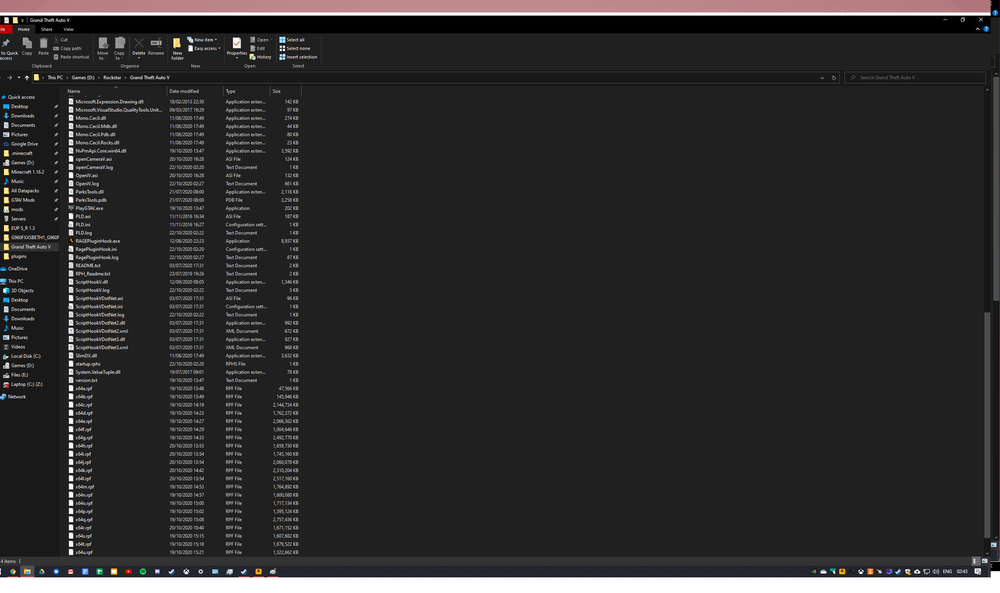The width and height of the screenshot is (1000, 593).
Task: Click Edit in the Open group
Action: (258, 48)
